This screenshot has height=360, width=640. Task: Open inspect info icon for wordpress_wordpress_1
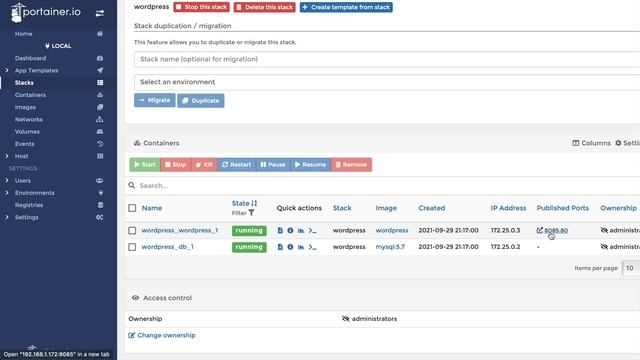click(290, 231)
